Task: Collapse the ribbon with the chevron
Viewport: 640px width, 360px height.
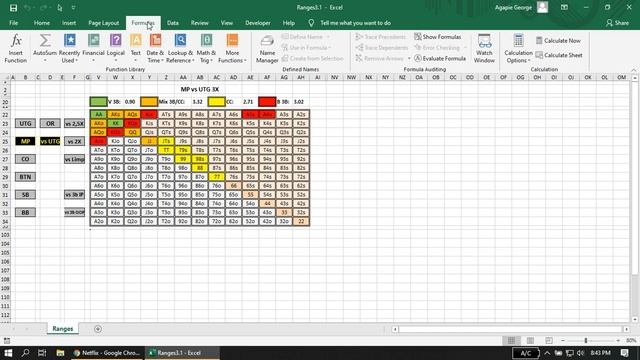Action: pos(633,70)
